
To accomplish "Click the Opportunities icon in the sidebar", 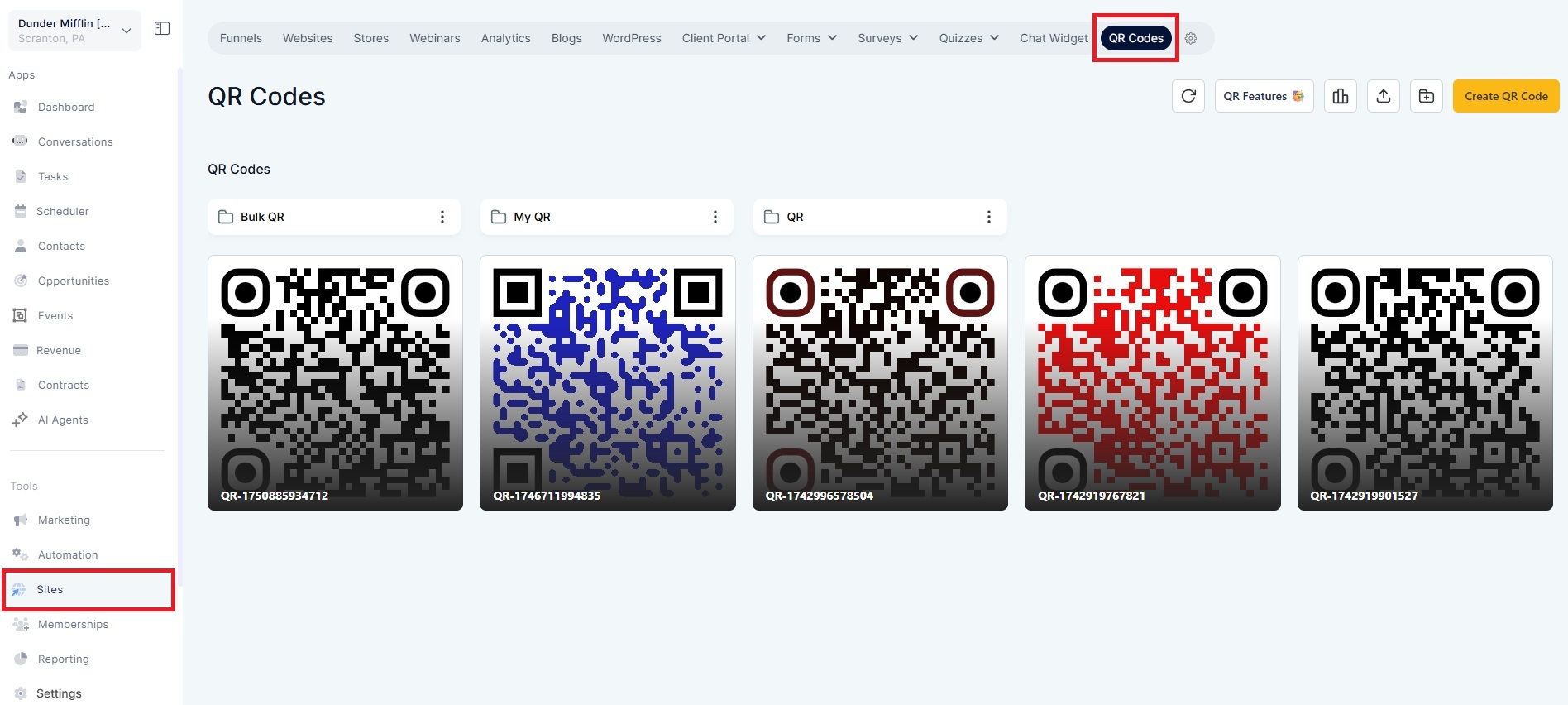I will (x=21, y=281).
